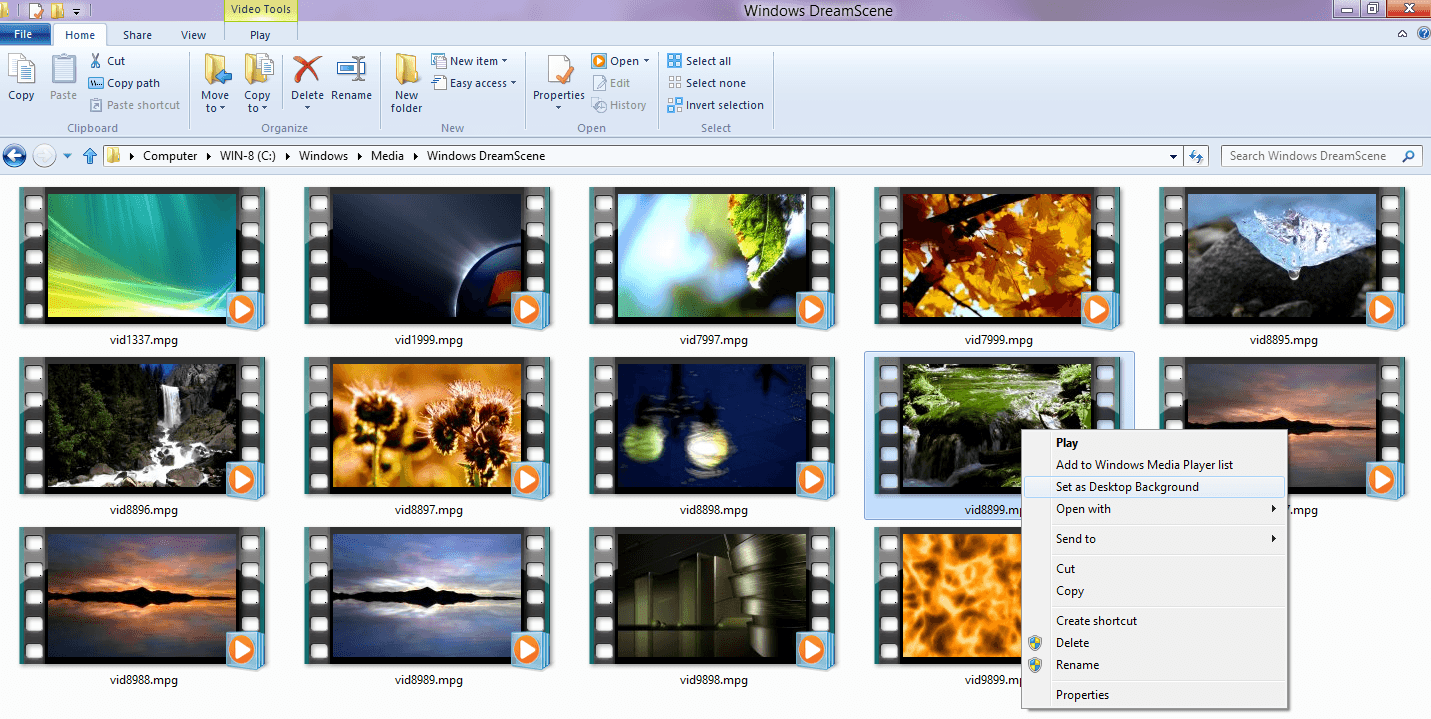1431x719 pixels.
Task: Toggle the Minimize Ribbon chevron
Action: coord(1402,33)
